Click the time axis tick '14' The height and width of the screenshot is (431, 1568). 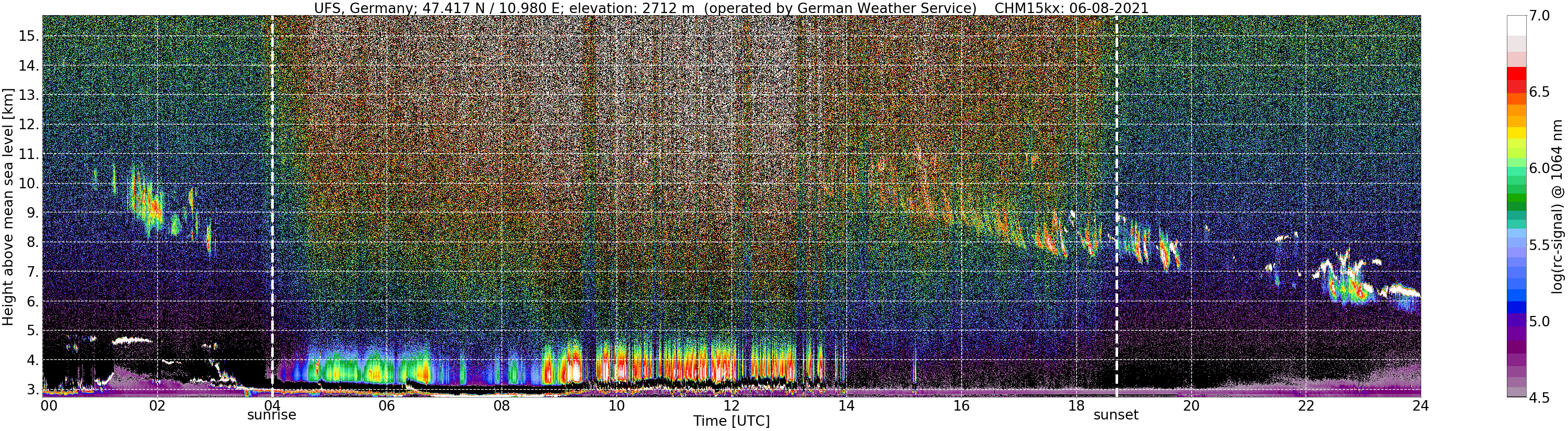846,406
